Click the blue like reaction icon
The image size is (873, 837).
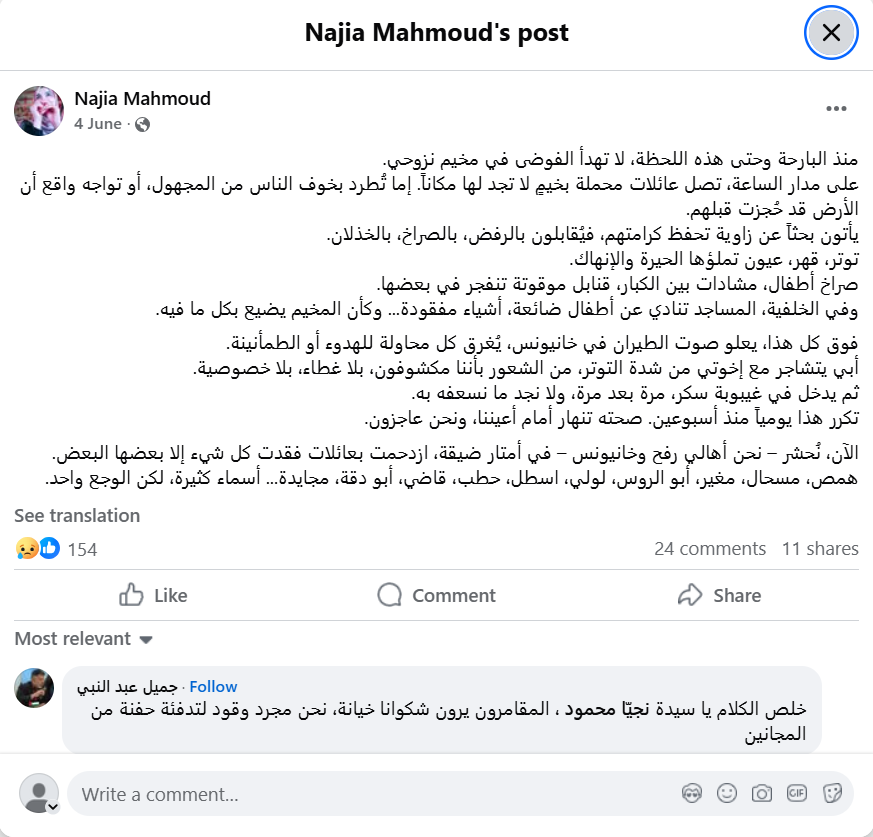pyautogui.click(x=50, y=549)
